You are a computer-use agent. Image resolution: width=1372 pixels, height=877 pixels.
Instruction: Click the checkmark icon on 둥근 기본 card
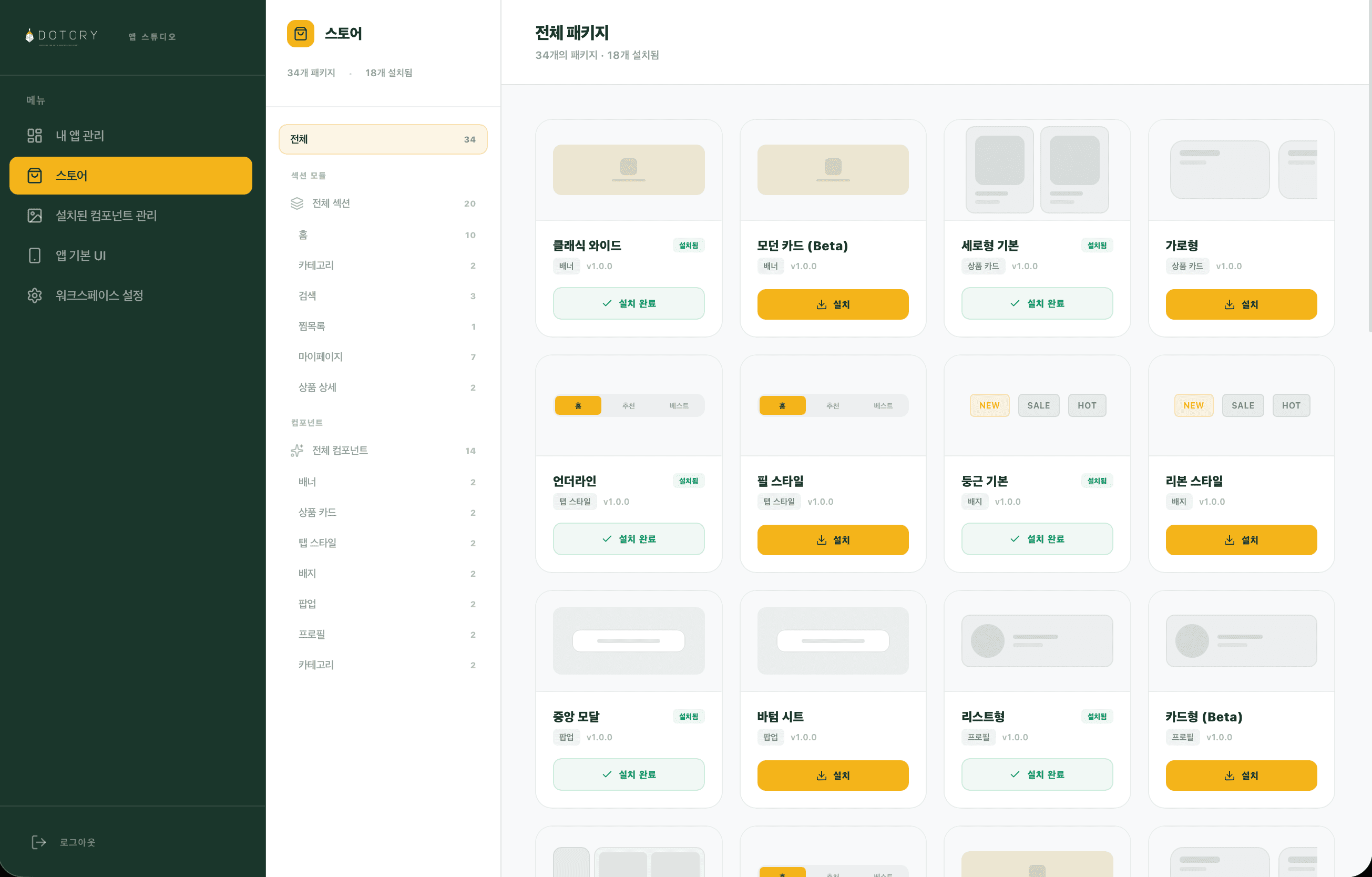click(x=1015, y=538)
